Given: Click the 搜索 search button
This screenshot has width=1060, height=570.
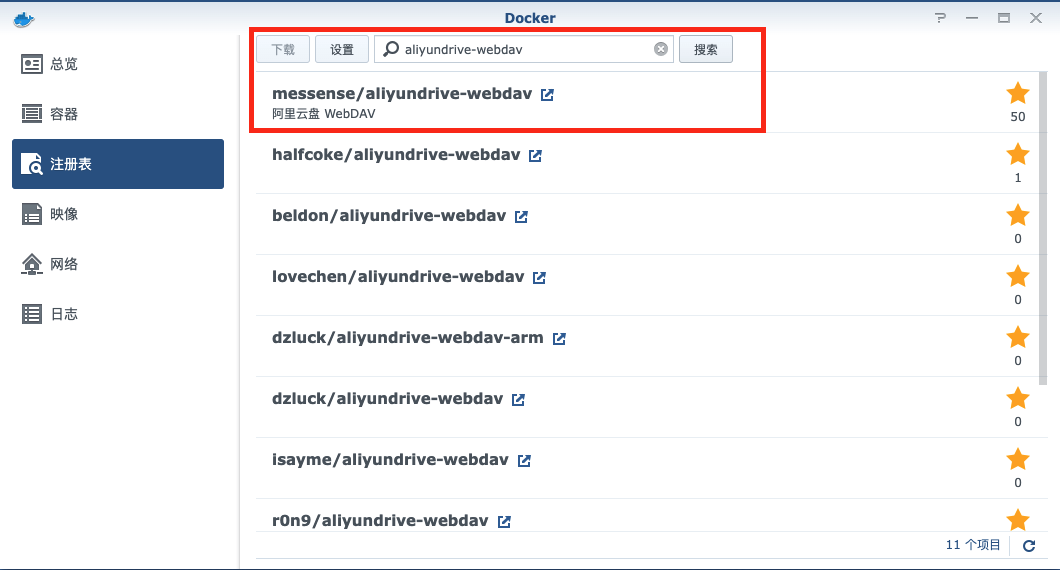Looking at the screenshot, I should coord(705,49).
